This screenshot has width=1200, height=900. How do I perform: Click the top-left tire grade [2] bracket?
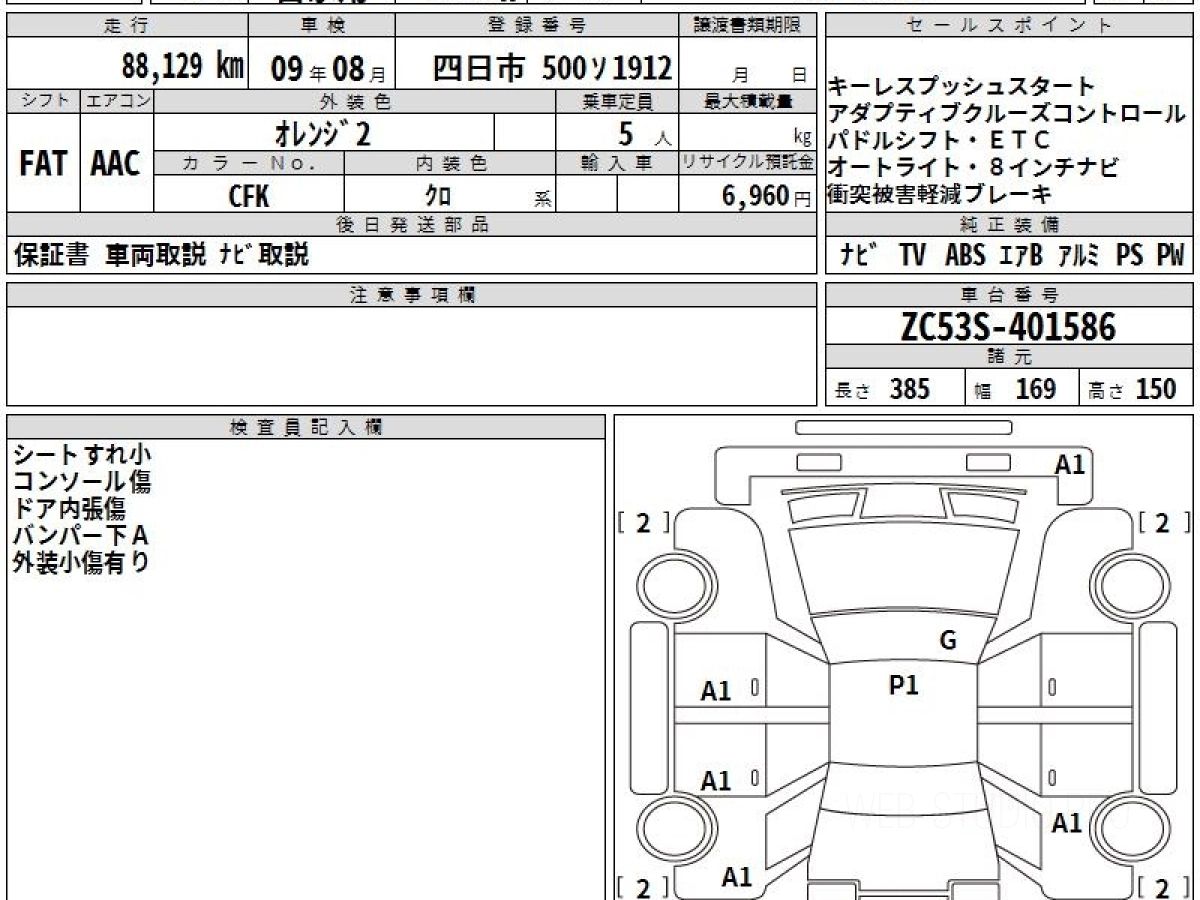pyautogui.click(x=643, y=522)
